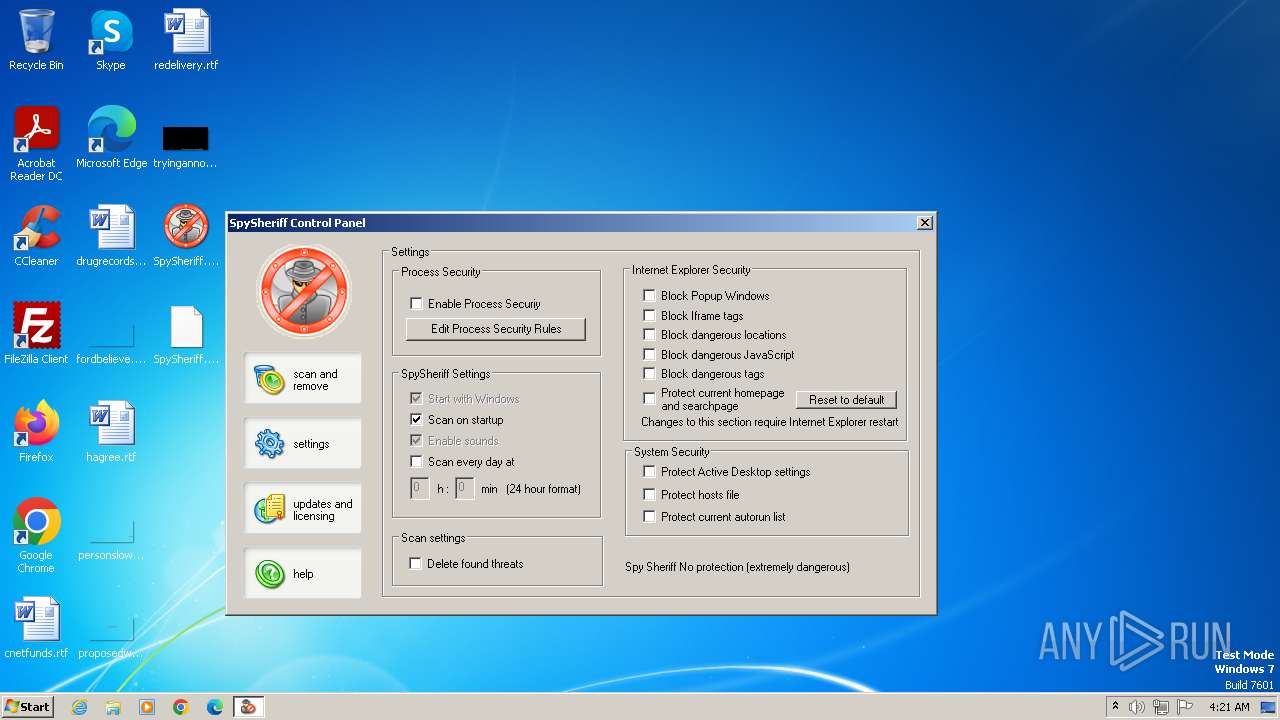Click the grayed Enable sounds checkbox
Image resolution: width=1280 pixels, height=720 pixels.
[x=417, y=441]
